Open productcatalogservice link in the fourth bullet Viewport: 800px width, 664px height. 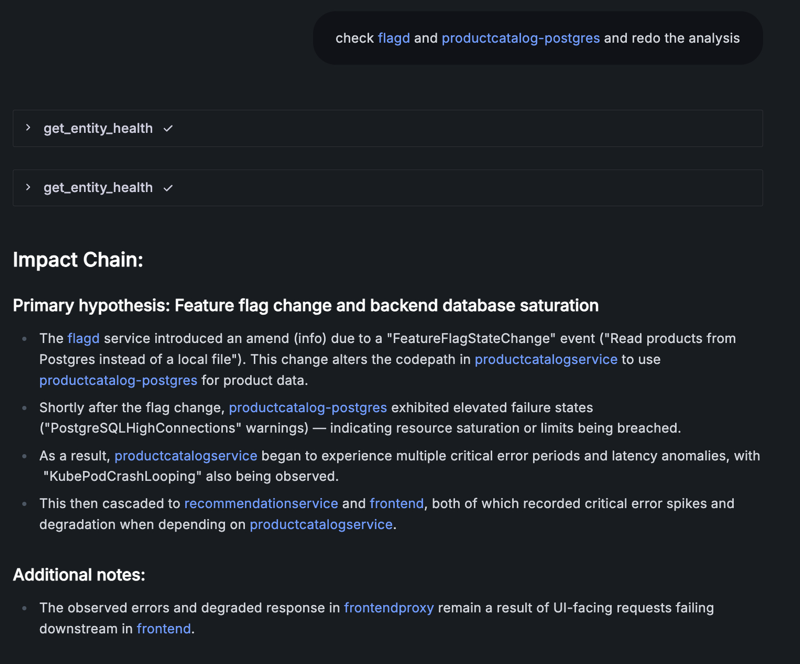tap(320, 524)
